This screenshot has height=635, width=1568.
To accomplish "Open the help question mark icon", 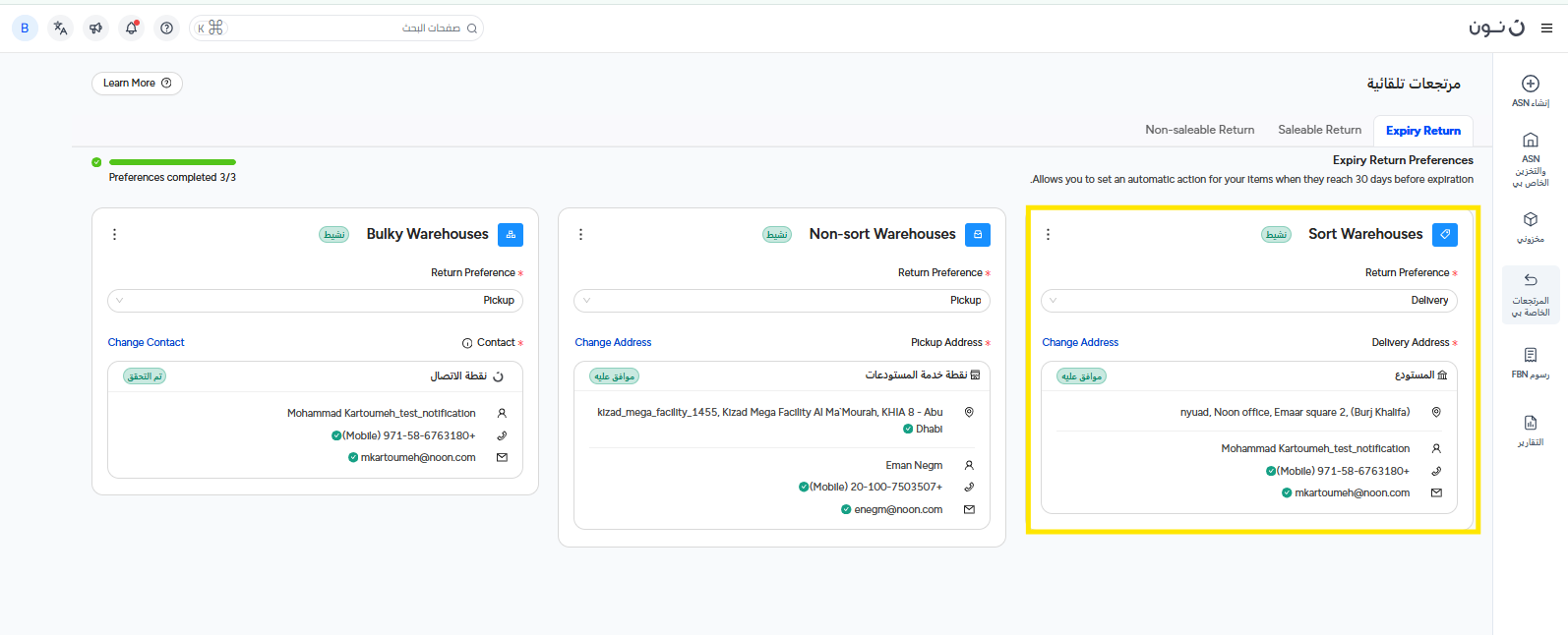I will (167, 29).
